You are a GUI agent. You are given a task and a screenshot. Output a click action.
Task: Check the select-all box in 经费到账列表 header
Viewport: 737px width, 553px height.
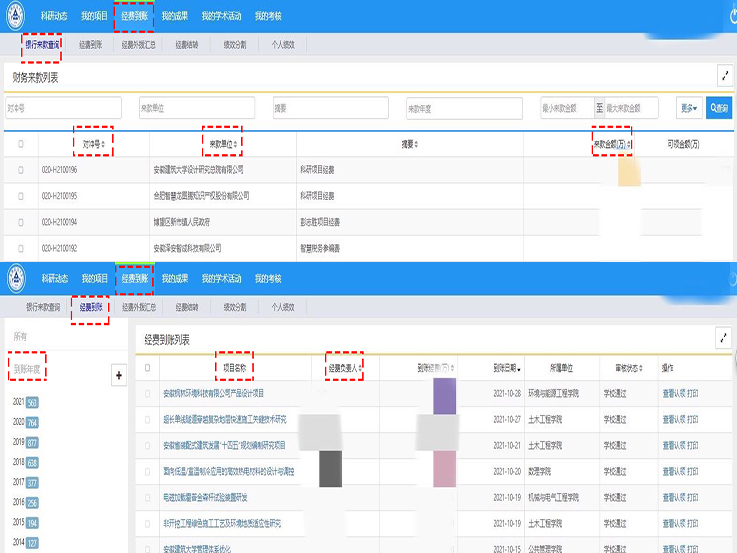click(x=149, y=368)
